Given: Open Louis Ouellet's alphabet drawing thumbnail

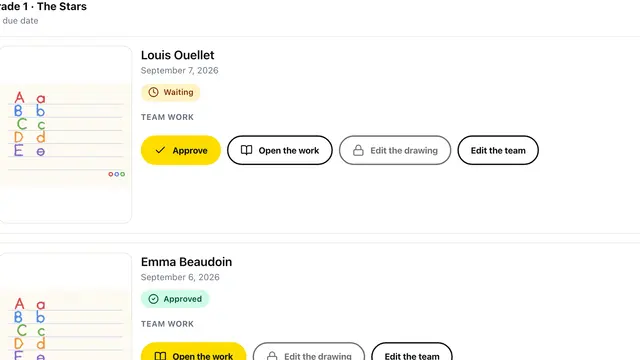Looking at the screenshot, I should (65, 135).
